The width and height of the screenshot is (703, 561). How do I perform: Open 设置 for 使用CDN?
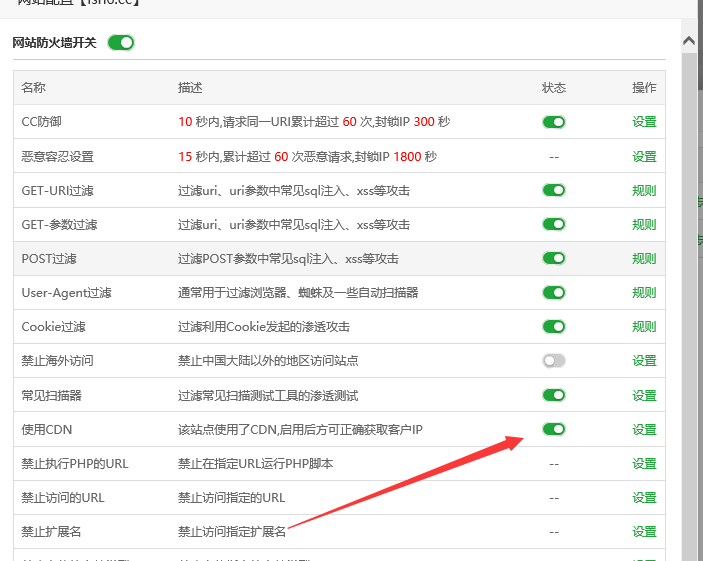[644, 429]
